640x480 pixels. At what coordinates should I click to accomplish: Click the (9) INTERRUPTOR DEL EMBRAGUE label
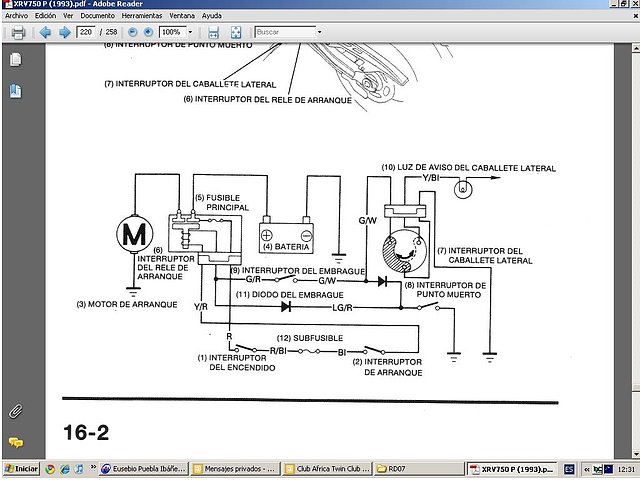[x=298, y=271]
